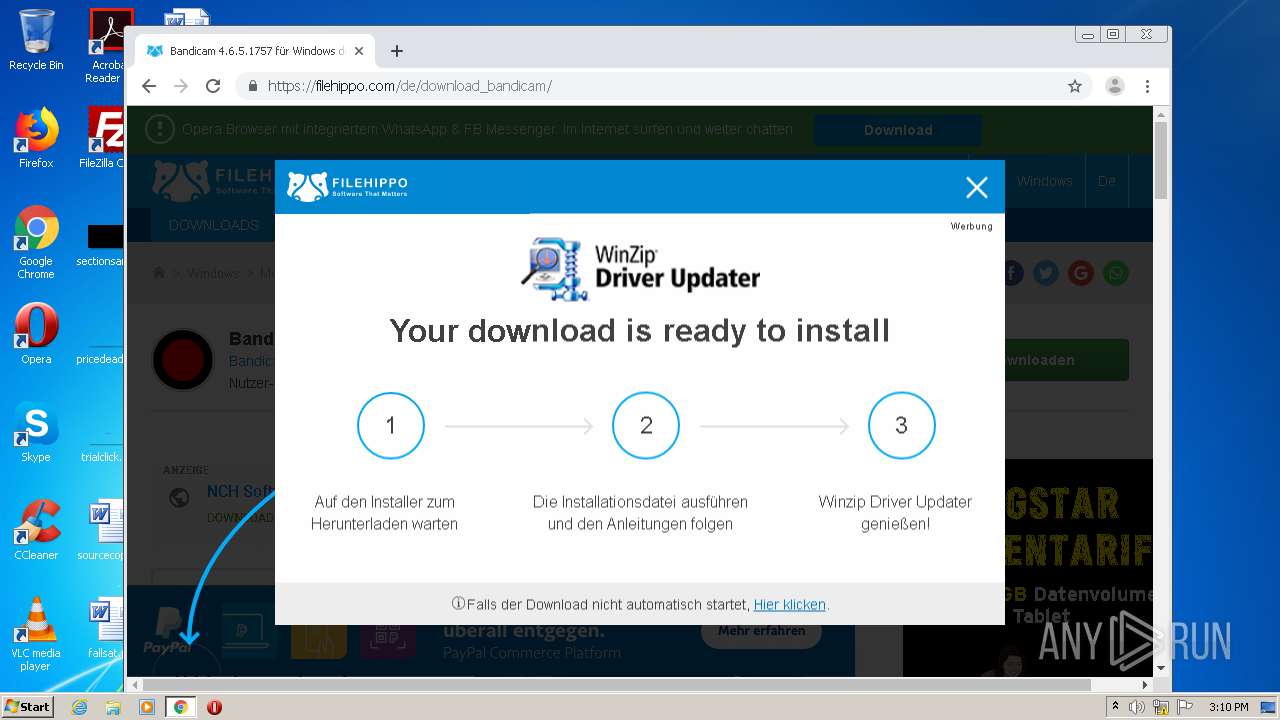The image size is (1280, 720).
Task: Click the green download button behind the popup
Action: [x=1067, y=360]
